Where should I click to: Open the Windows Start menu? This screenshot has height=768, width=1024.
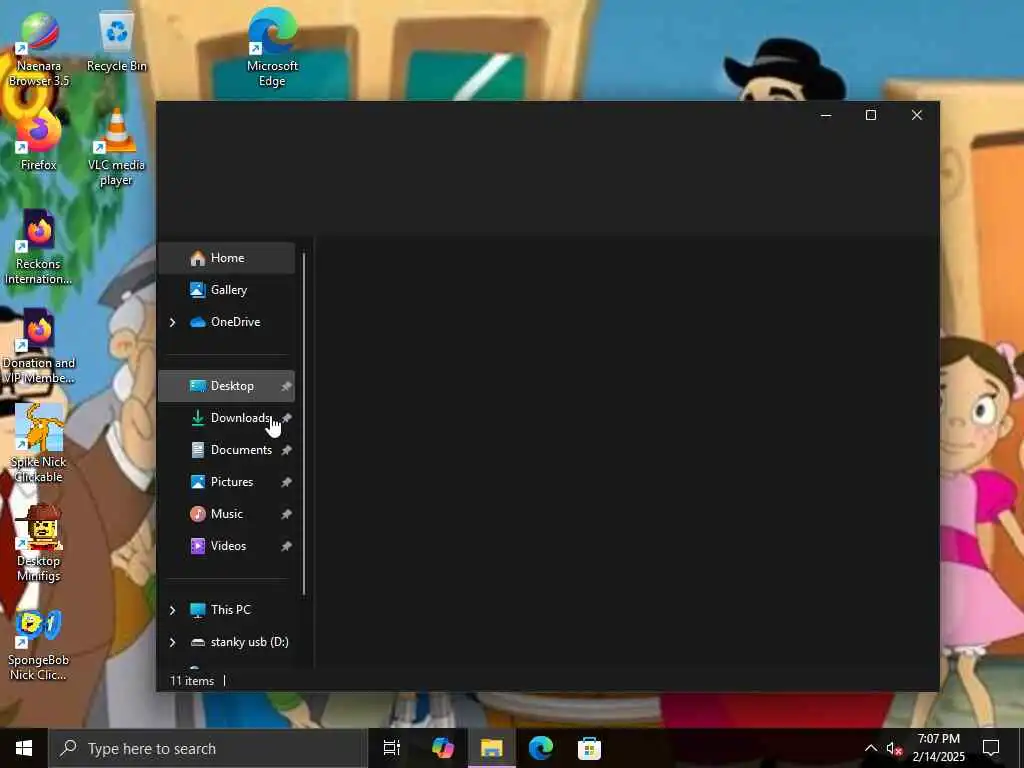point(24,748)
